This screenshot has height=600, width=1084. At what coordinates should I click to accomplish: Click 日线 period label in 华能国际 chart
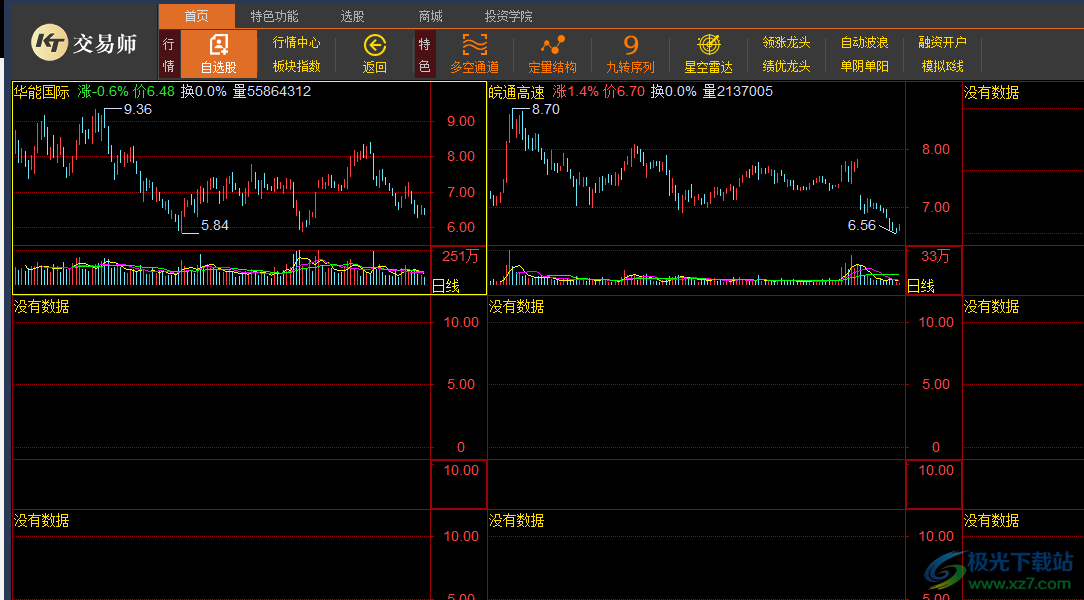tap(445, 286)
